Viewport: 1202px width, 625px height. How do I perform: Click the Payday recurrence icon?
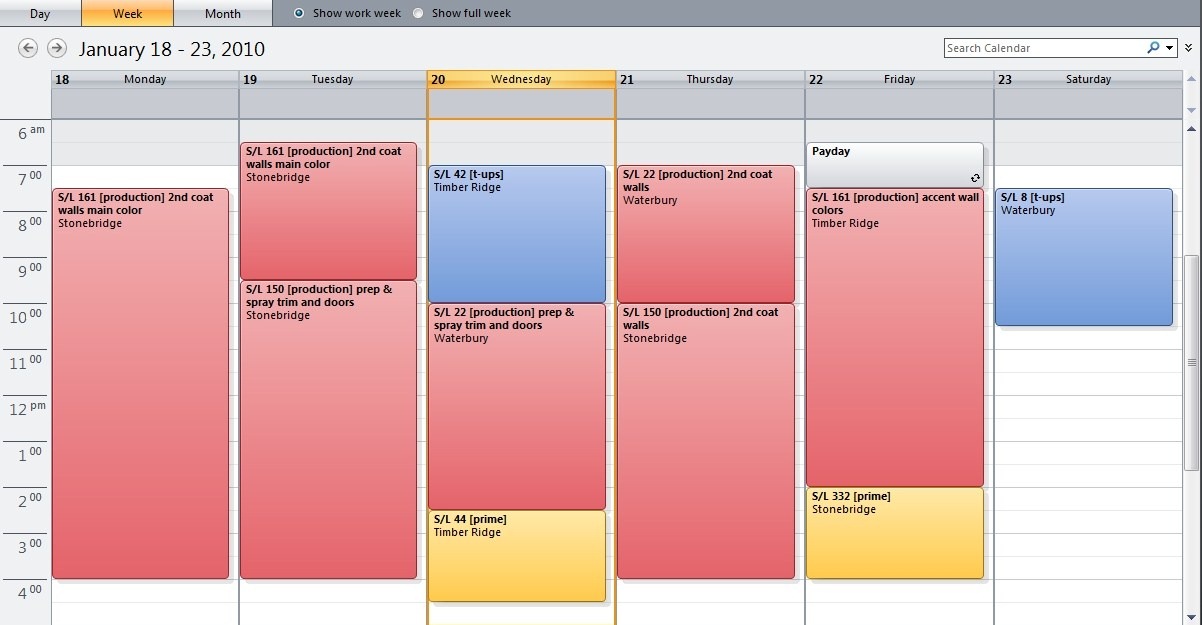(975, 178)
